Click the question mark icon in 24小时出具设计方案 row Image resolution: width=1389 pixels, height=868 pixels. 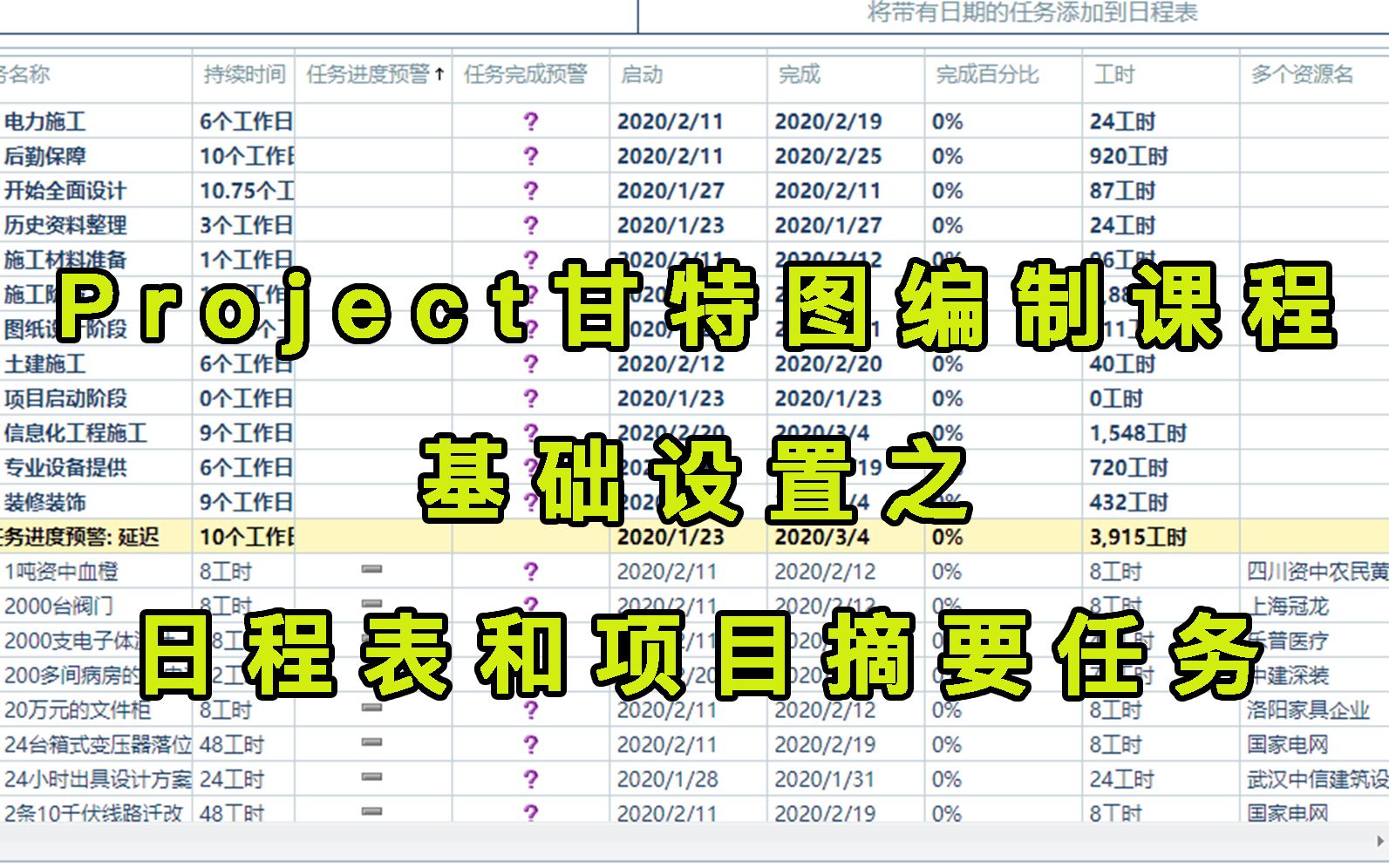pos(531,779)
